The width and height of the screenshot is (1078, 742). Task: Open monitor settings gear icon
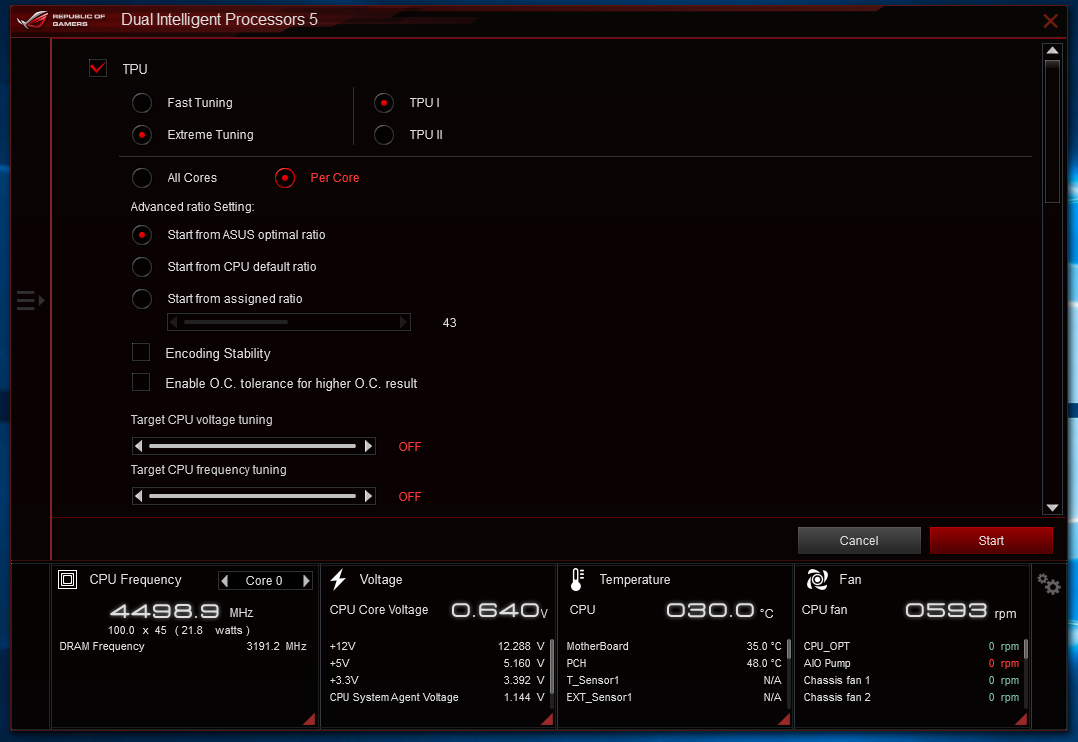click(1049, 584)
